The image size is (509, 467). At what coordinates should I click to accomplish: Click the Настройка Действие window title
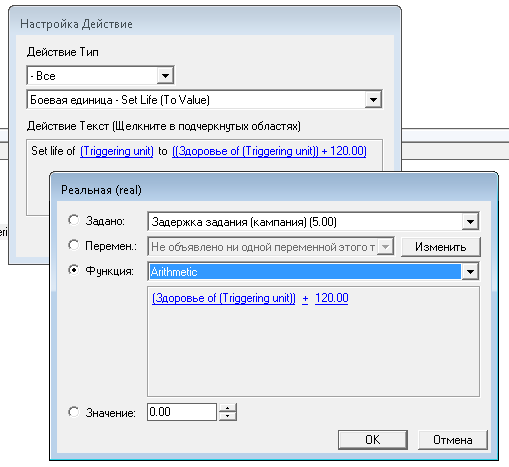click(76, 24)
